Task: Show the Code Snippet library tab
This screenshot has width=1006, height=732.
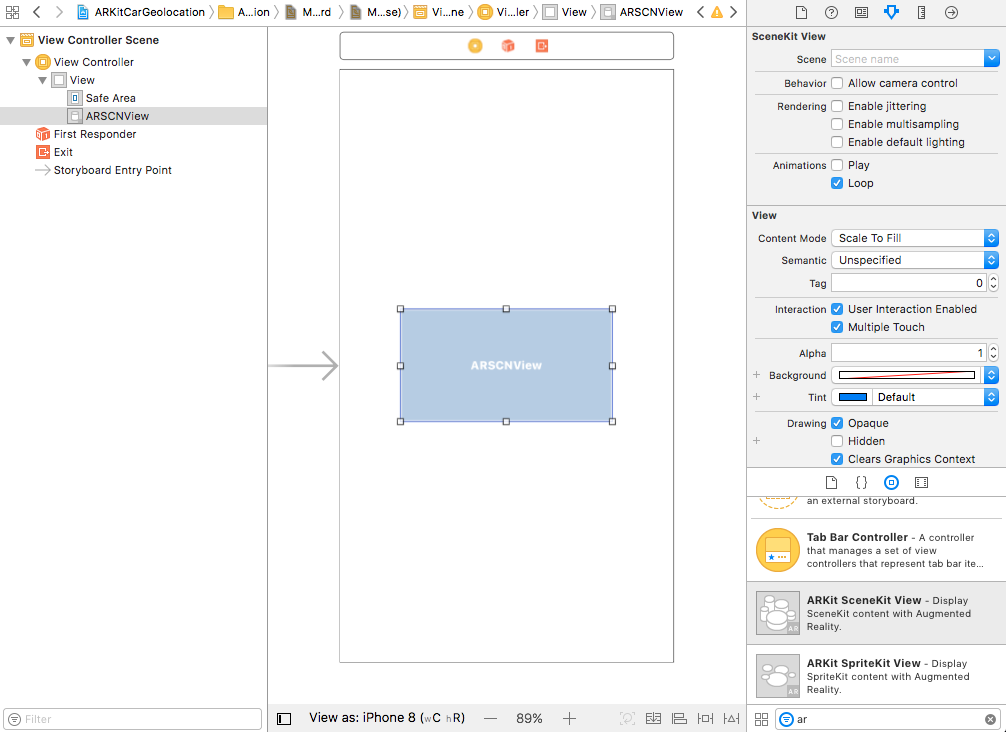Action: click(861, 482)
